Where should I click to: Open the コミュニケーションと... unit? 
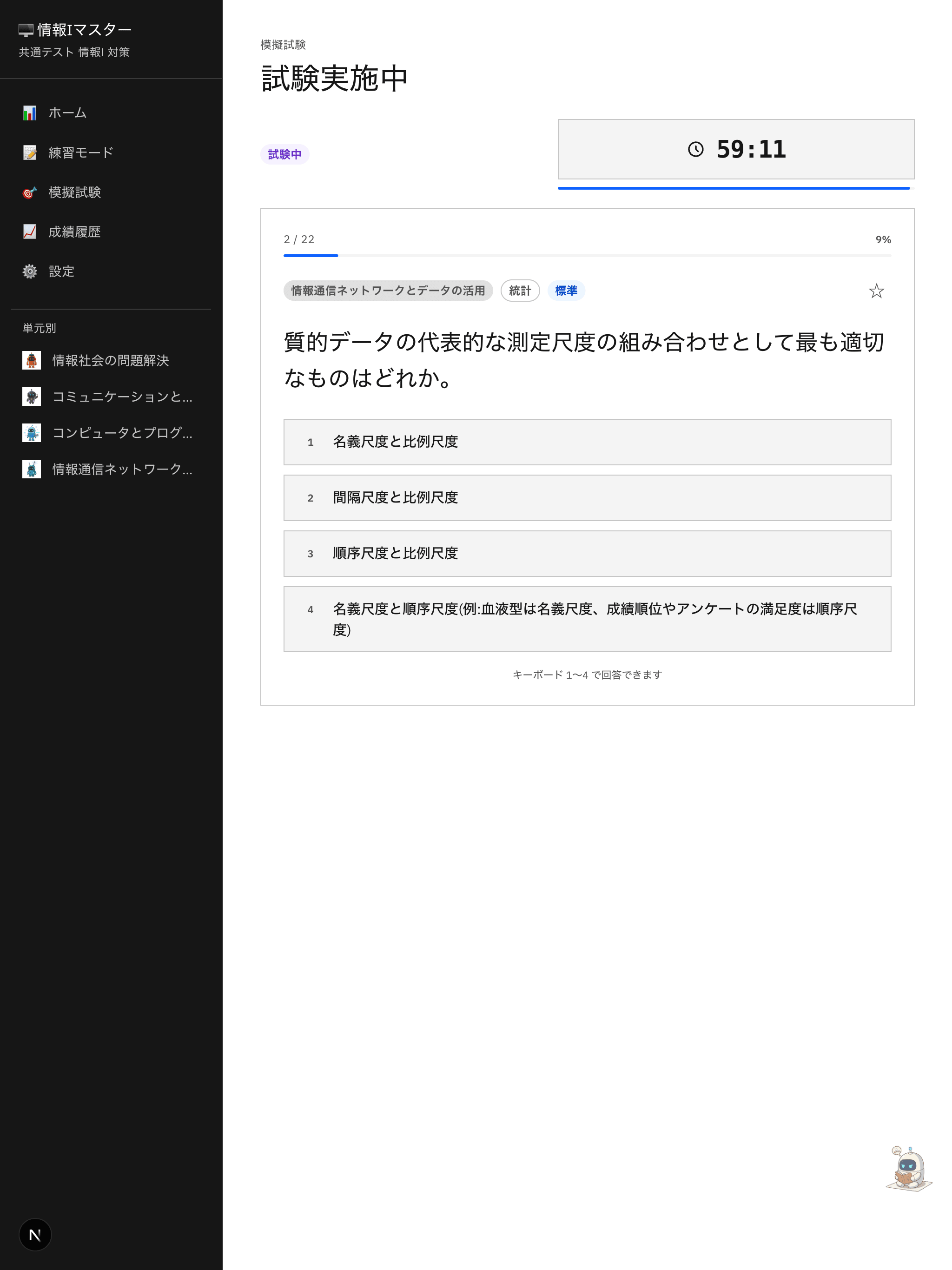(112, 397)
